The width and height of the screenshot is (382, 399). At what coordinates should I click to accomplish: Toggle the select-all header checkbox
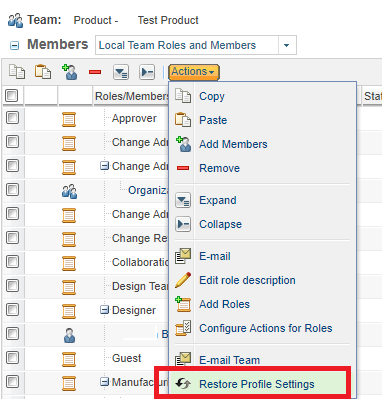(12, 96)
